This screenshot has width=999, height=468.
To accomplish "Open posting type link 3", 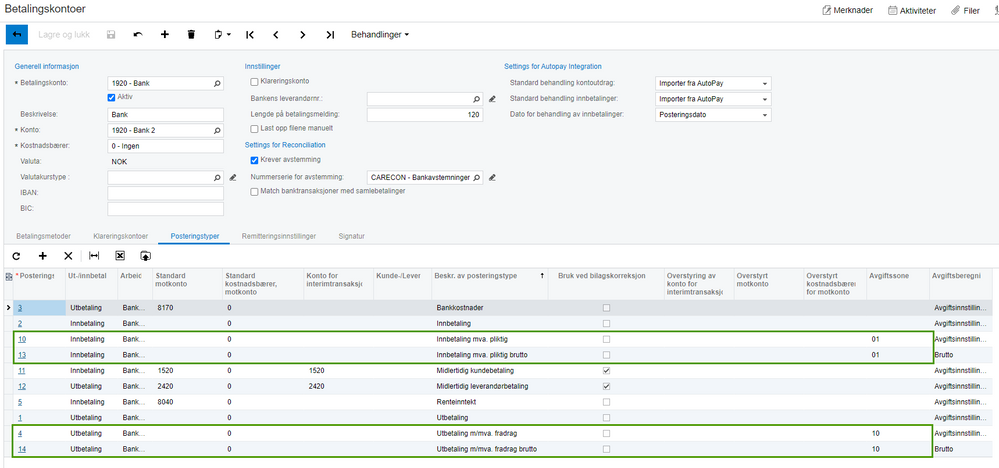I will (x=20, y=308).
